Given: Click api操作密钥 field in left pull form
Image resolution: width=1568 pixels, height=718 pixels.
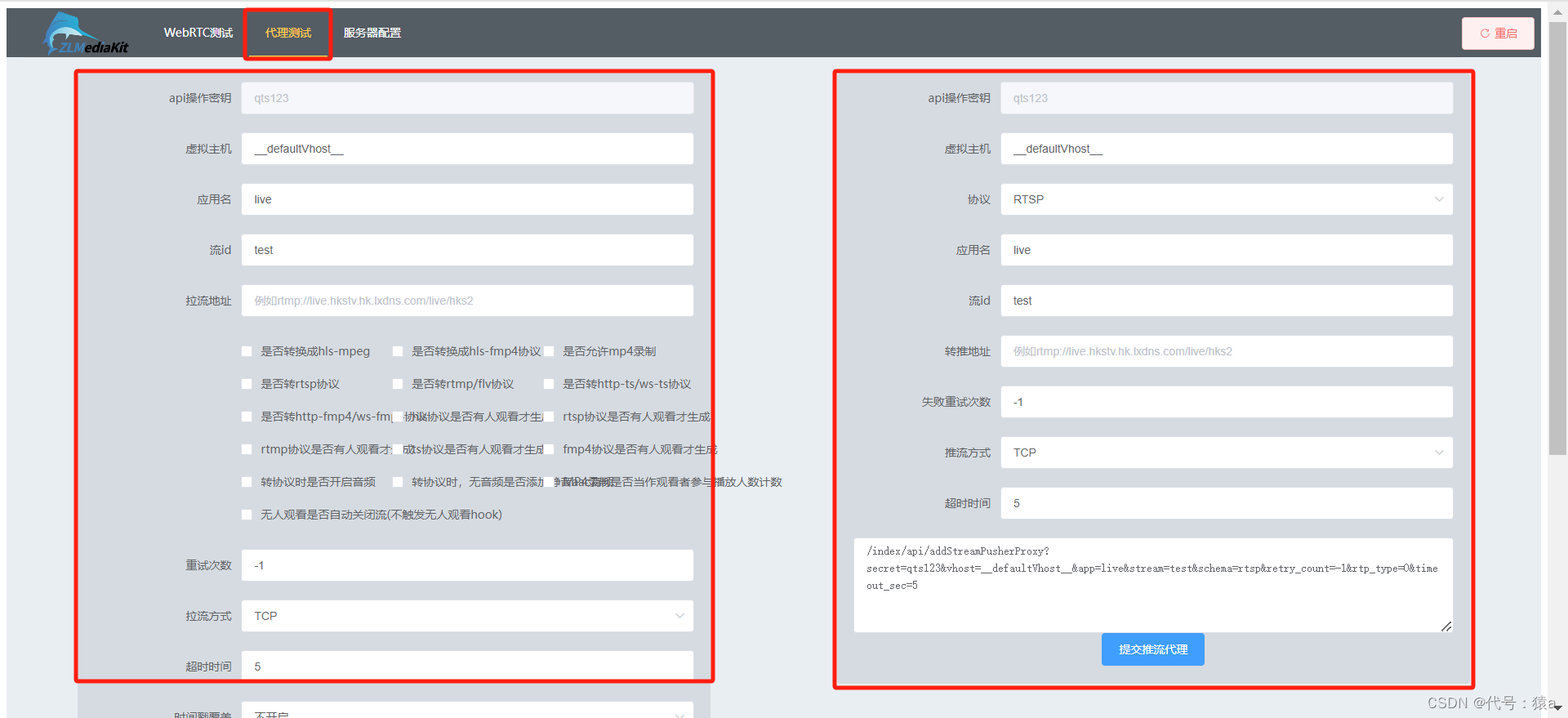Looking at the screenshot, I should [x=467, y=98].
